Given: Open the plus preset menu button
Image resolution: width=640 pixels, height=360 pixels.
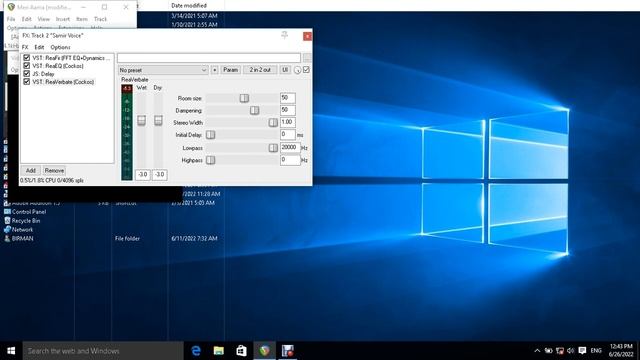Looking at the screenshot, I should pos(215,70).
